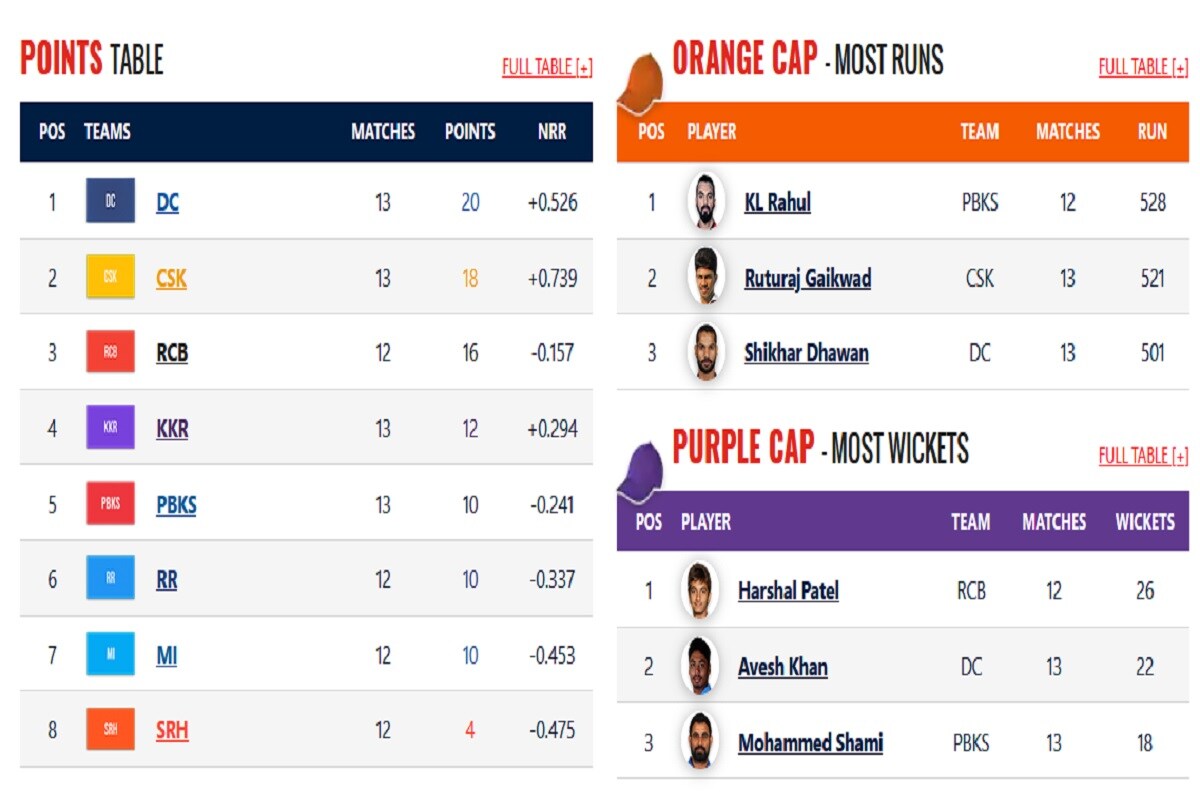Click the WICKETS column header
Image resolution: width=1200 pixels, height=800 pixels.
1145,521
